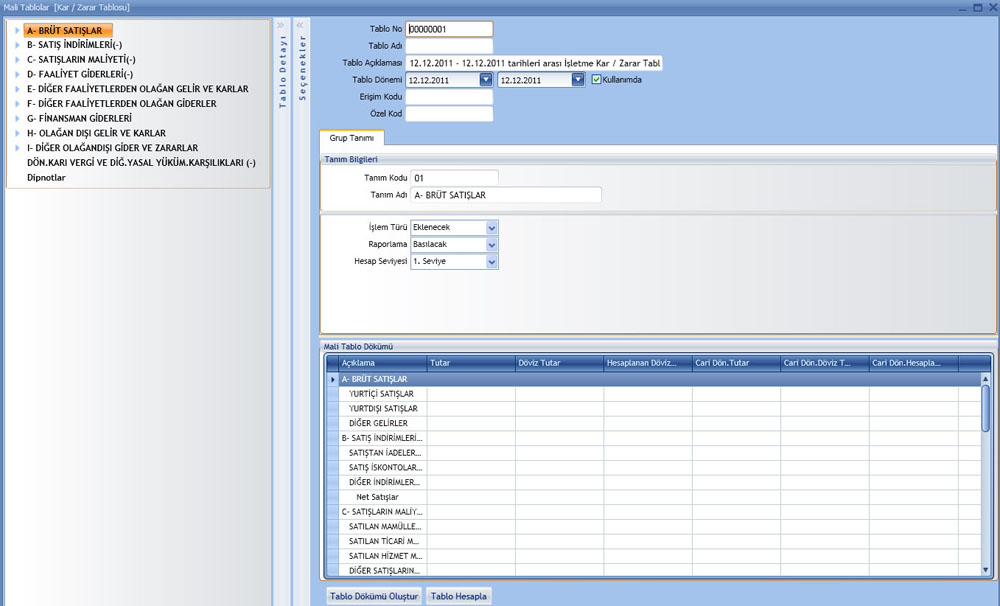Select B- SATIŞ İNDİRİMLERİ(-) in the tree

tap(74, 45)
